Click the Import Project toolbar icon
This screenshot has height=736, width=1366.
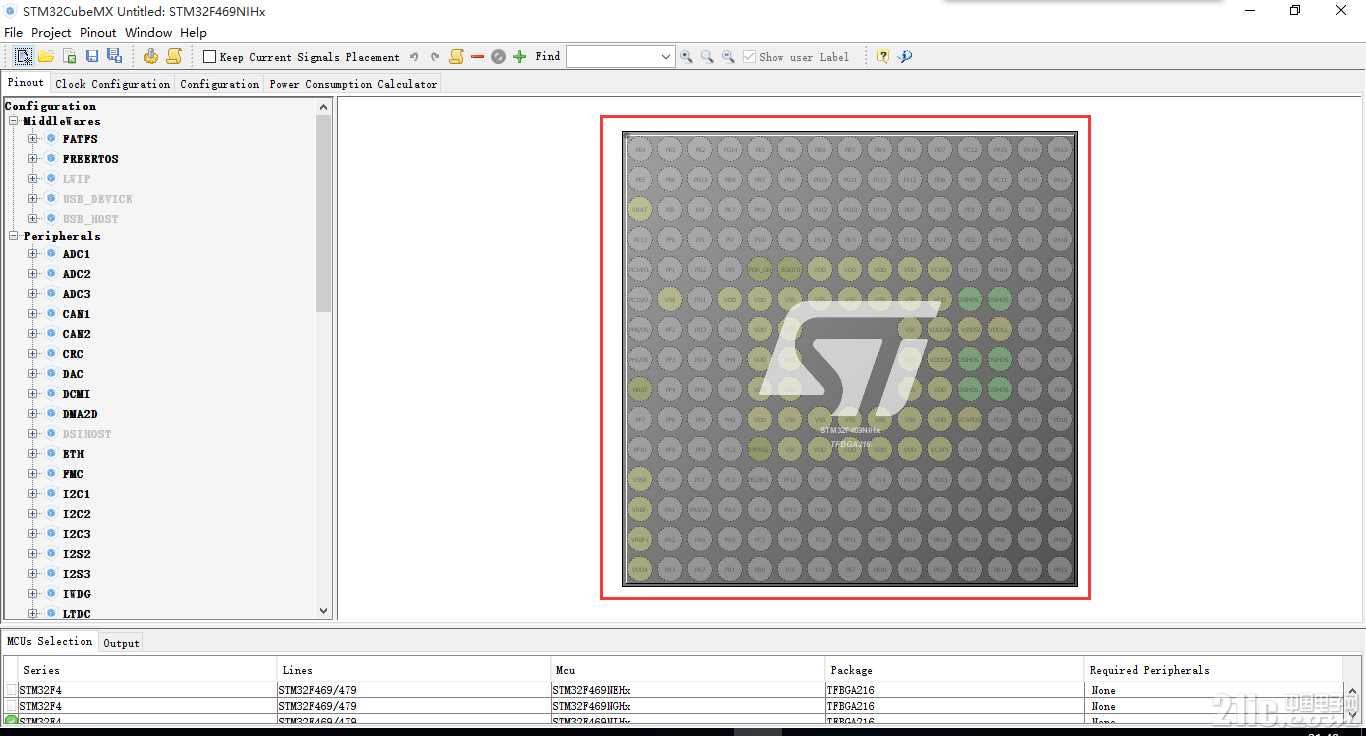(69, 56)
